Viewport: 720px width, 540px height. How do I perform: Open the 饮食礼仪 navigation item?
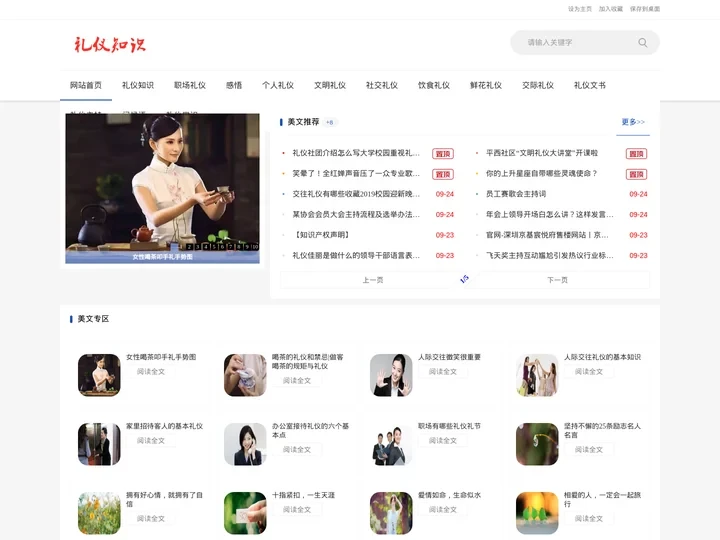(x=433, y=85)
